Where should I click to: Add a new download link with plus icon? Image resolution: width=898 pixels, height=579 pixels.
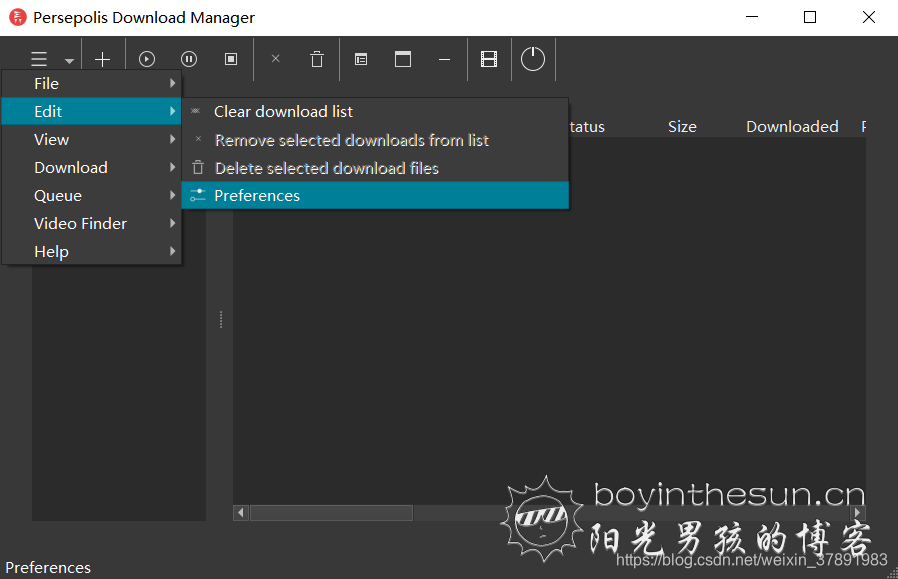(103, 59)
